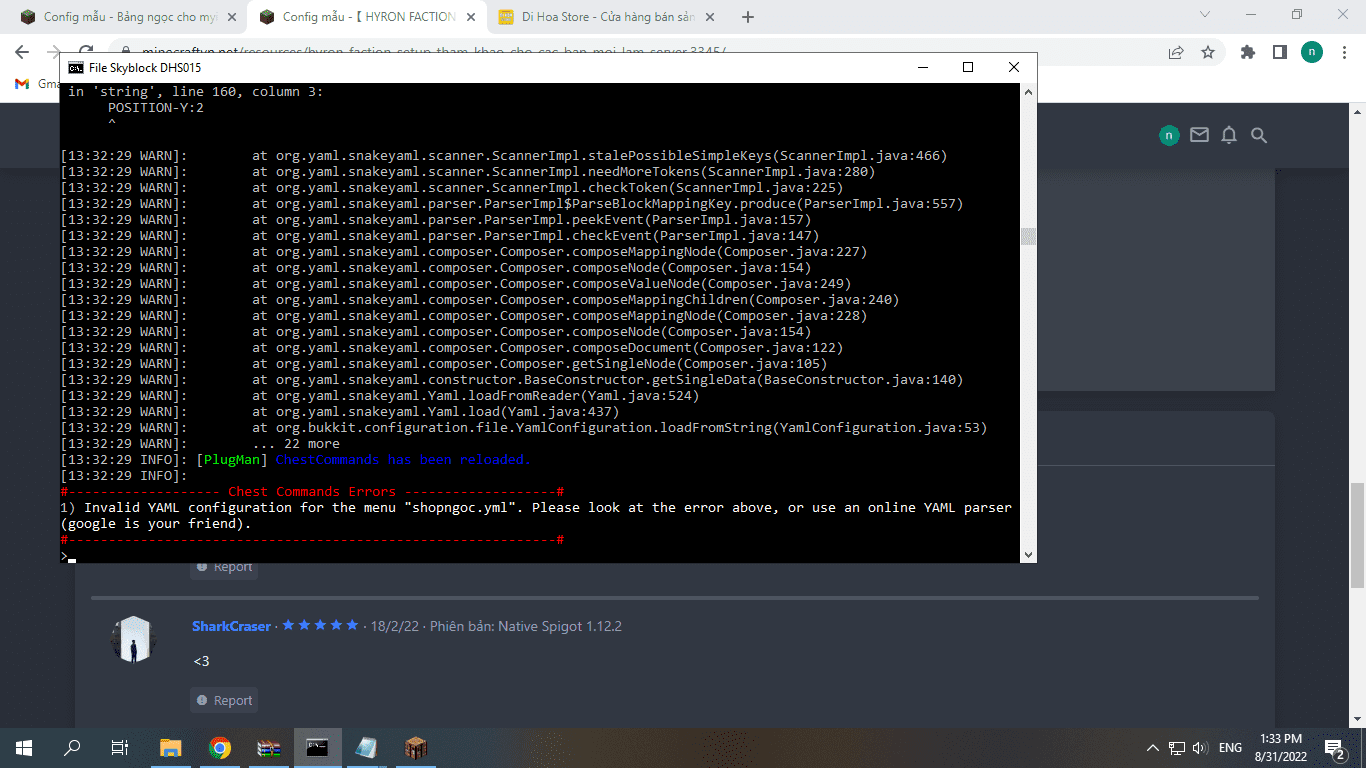The width and height of the screenshot is (1366, 768).
Task: Launch File Explorer from the taskbar
Action: (x=171, y=747)
